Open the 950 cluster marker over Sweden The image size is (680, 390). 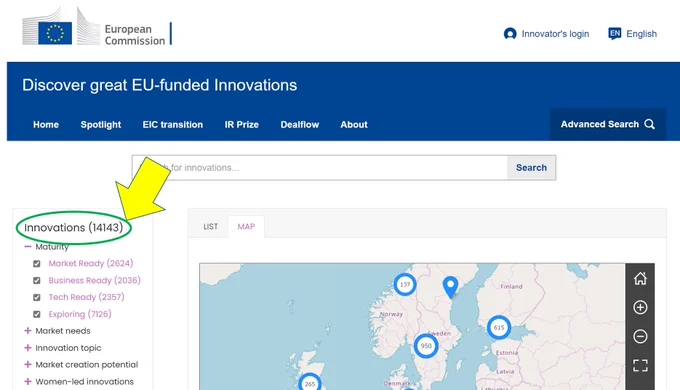426,346
